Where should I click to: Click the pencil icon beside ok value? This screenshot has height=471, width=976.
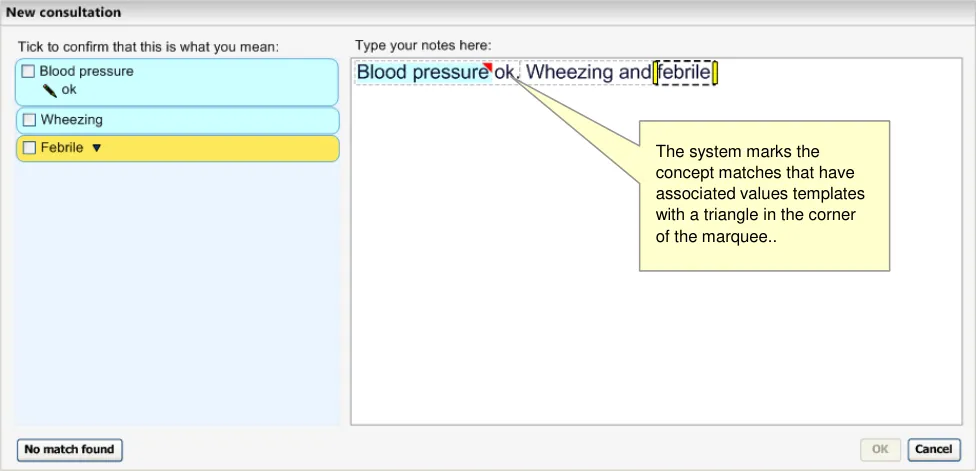[50, 90]
